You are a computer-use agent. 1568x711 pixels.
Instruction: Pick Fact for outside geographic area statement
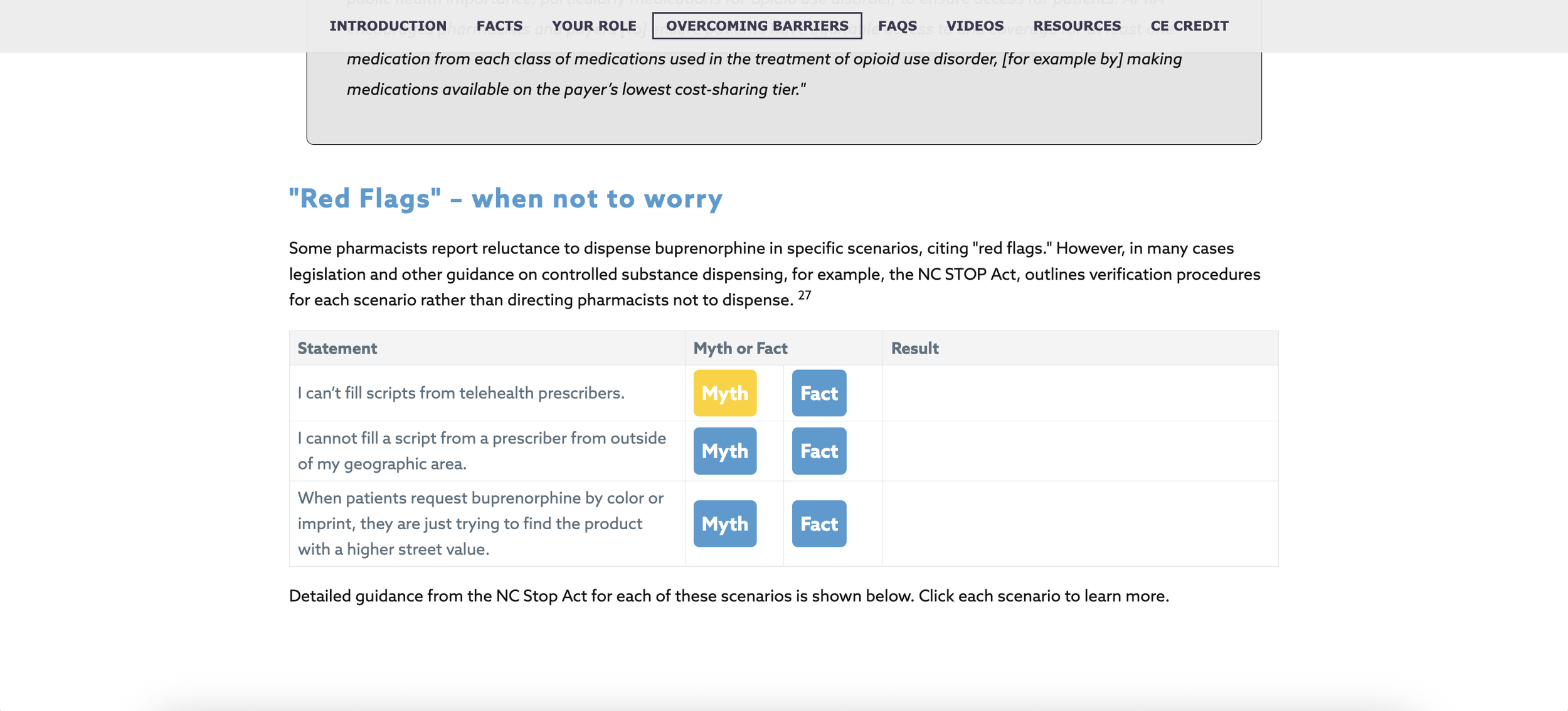click(818, 451)
